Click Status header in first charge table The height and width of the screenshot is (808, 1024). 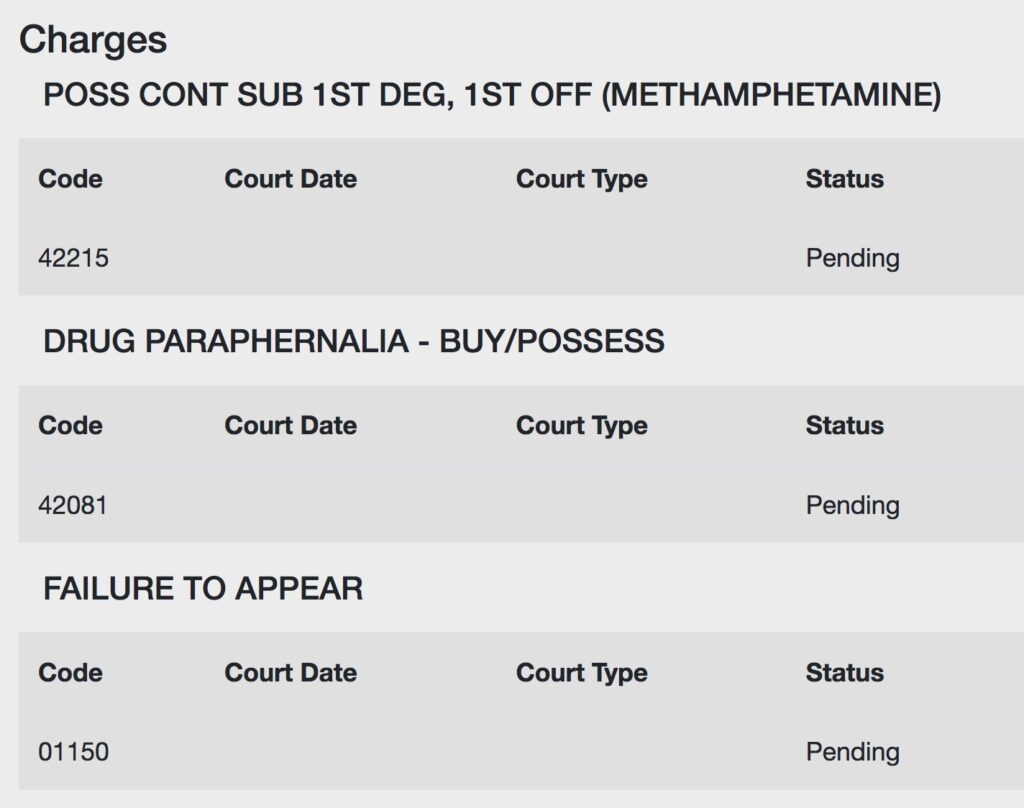(x=844, y=178)
